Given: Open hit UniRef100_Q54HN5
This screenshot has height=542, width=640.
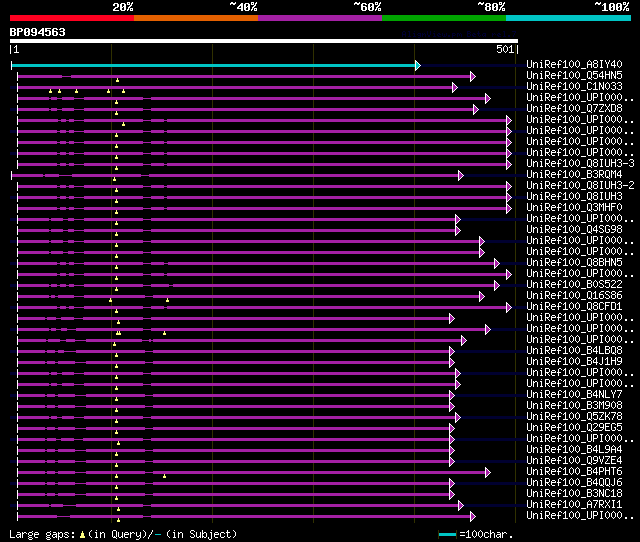Looking at the screenshot, I should (x=574, y=75).
